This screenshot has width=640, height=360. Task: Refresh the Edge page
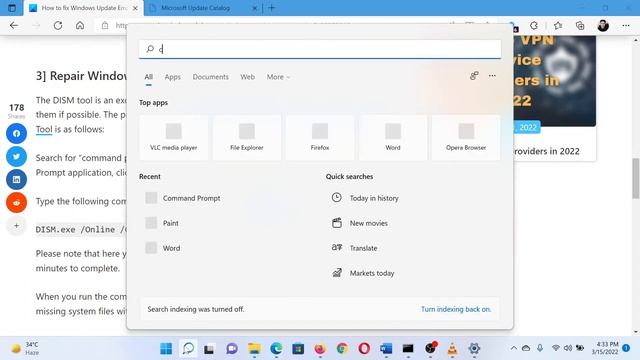point(58,25)
